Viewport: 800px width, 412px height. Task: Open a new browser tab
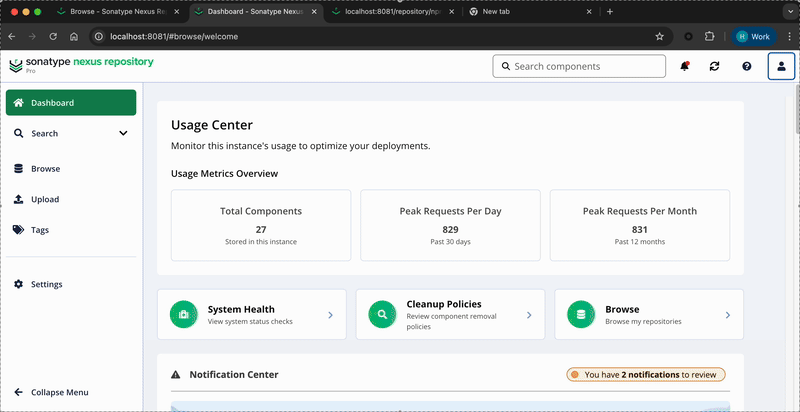coord(610,12)
